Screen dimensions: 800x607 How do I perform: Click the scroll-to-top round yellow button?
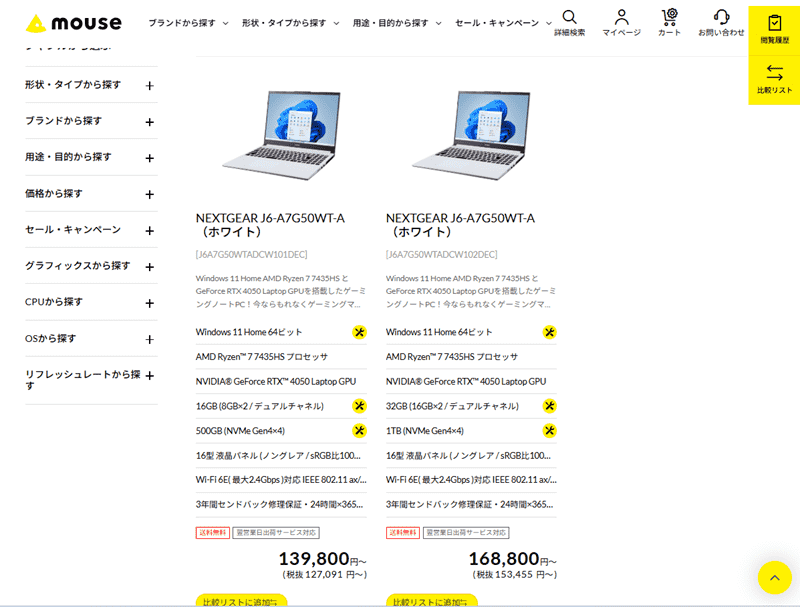(x=774, y=577)
